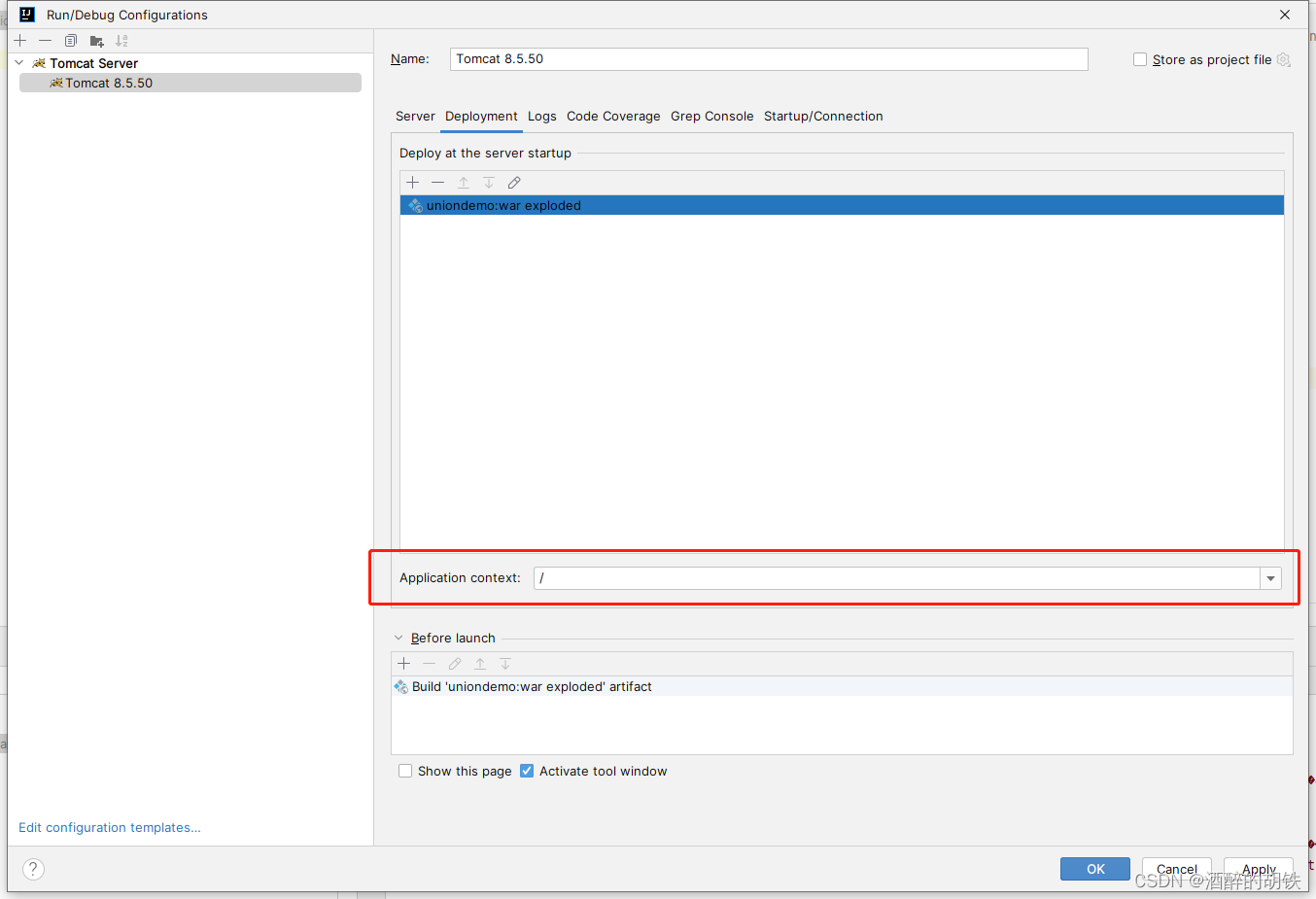The height and width of the screenshot is (899, 1316).
Task: Open project file storage settings gear
Action: point(1284,59)
